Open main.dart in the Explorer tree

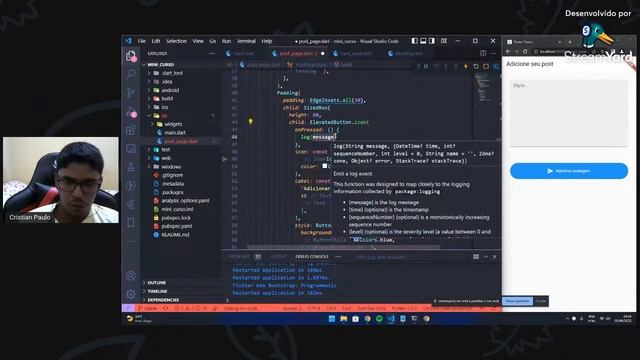click(175, 133)
